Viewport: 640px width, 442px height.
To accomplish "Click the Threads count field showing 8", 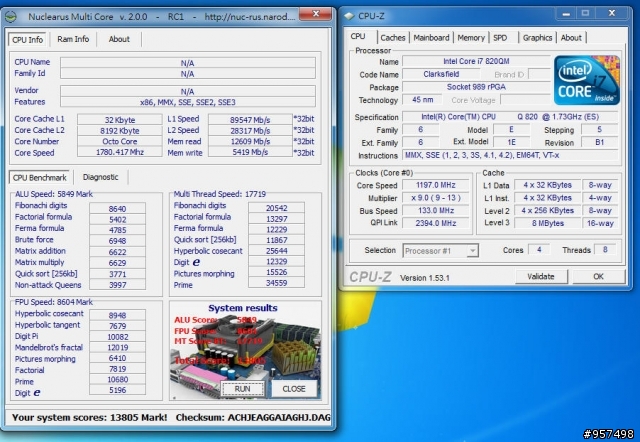I will (x=605, y=249).
